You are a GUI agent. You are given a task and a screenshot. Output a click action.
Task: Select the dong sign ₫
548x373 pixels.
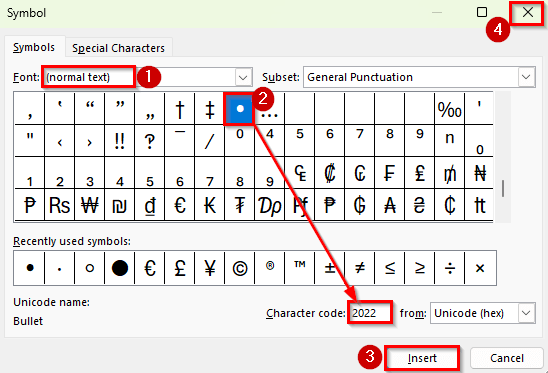point(150,205)
